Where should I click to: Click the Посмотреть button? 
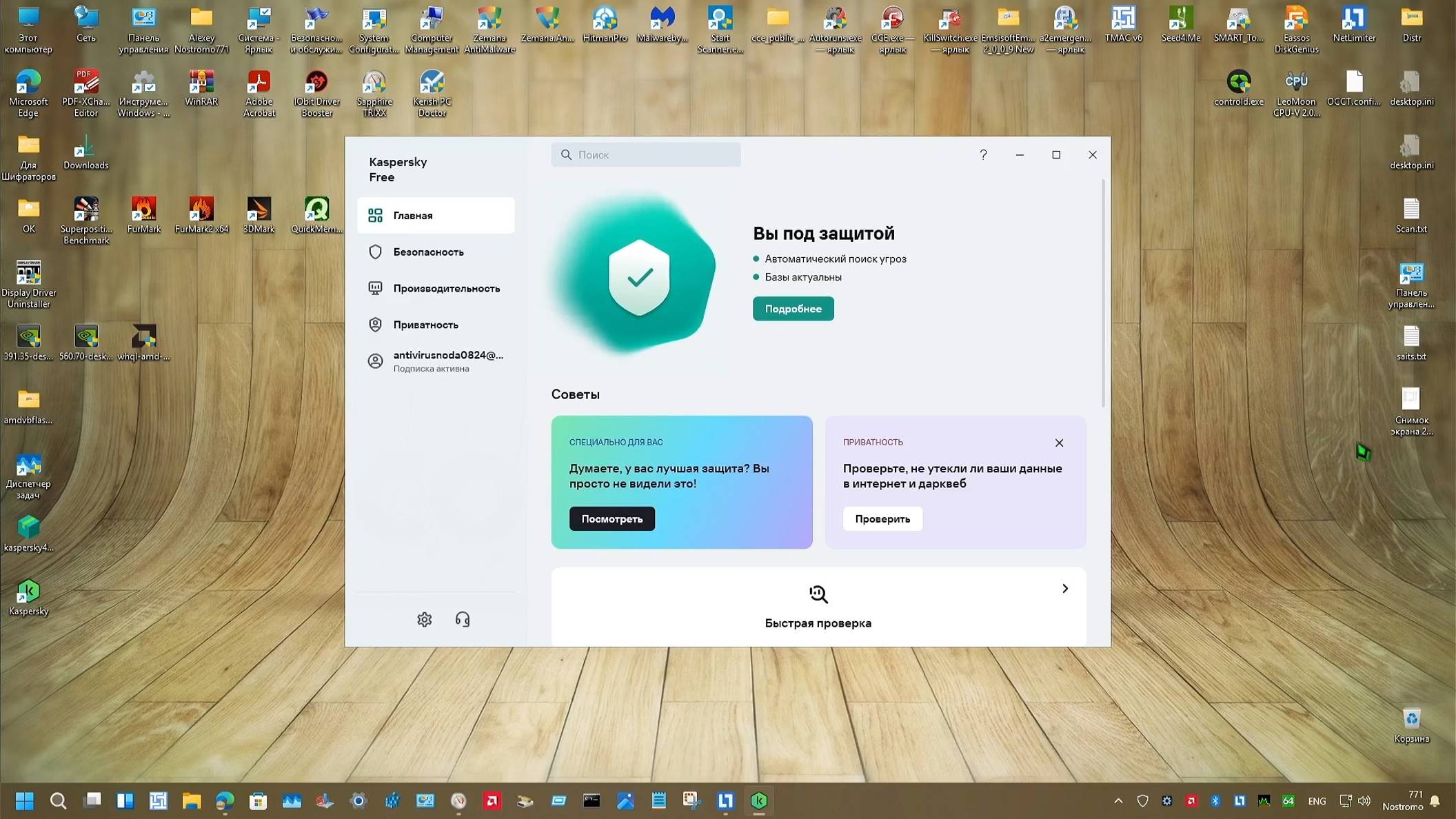[611, 518]
